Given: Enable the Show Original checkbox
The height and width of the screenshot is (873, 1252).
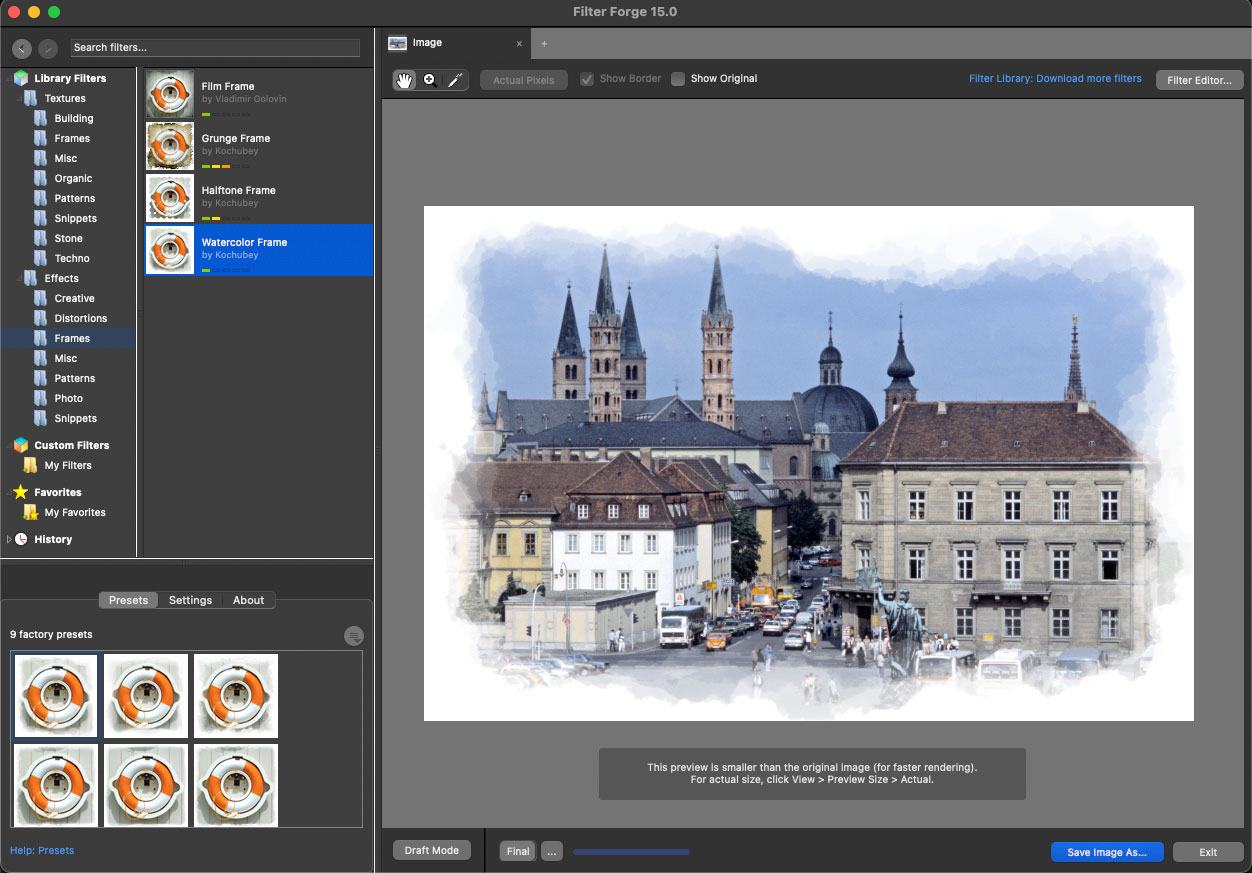Looking at the screenshot, I should (678, 79).
